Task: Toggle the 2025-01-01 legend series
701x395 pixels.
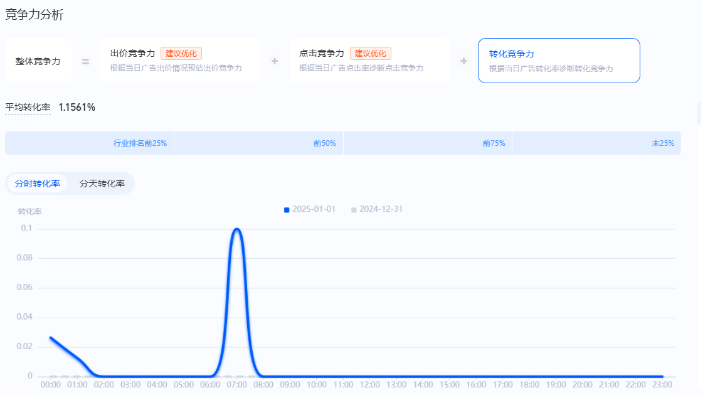Action: coord(309,209)
